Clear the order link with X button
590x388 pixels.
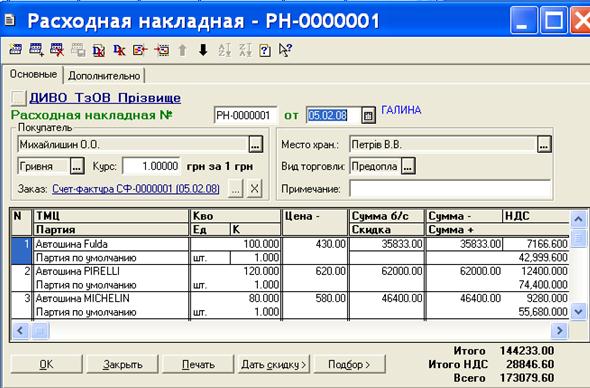pyautogui.click(x=255, y=189)
